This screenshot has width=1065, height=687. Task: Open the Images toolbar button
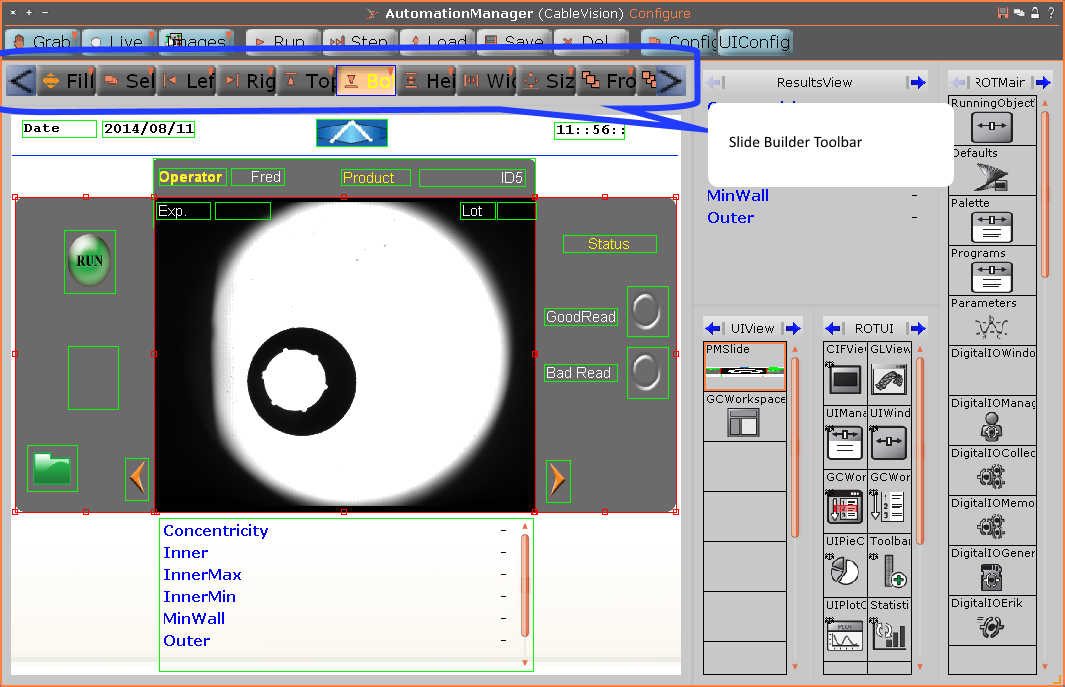[196, 41]
